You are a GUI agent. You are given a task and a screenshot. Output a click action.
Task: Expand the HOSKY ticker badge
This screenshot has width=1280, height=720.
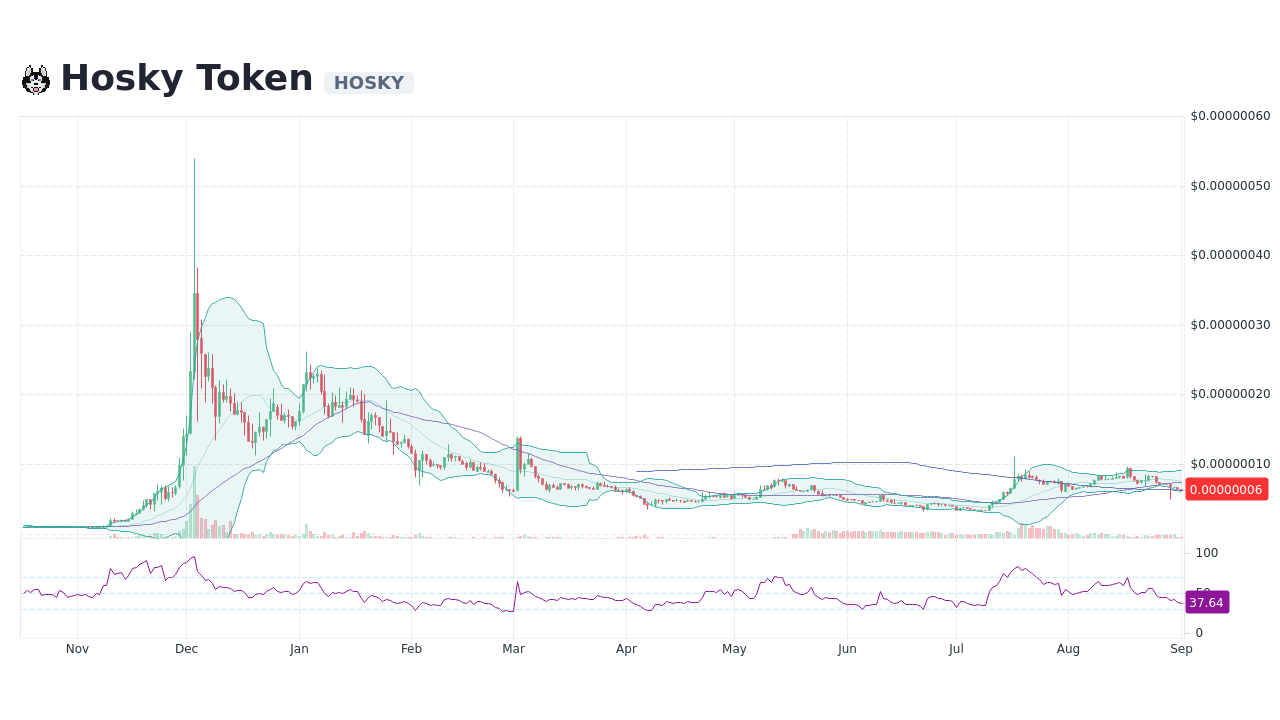(368, 82)
